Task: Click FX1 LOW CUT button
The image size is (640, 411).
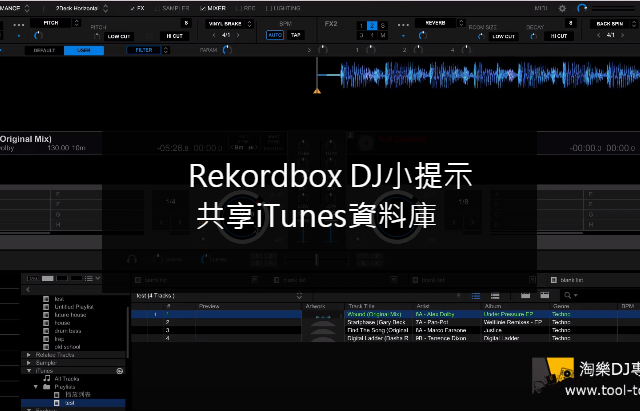Action: pos(119,36)
